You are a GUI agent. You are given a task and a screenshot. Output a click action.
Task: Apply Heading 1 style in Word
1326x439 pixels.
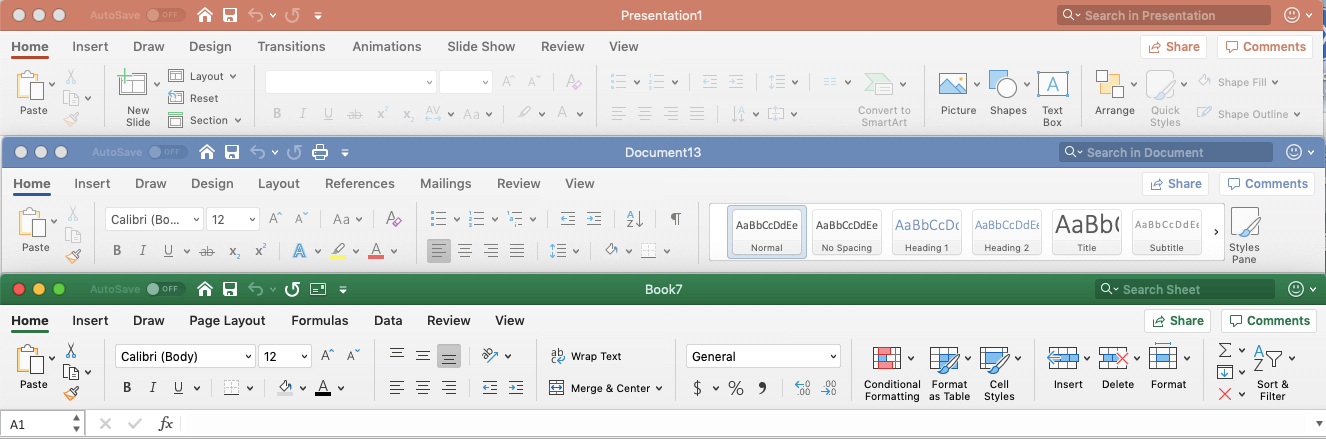click(x=926, y=232)
